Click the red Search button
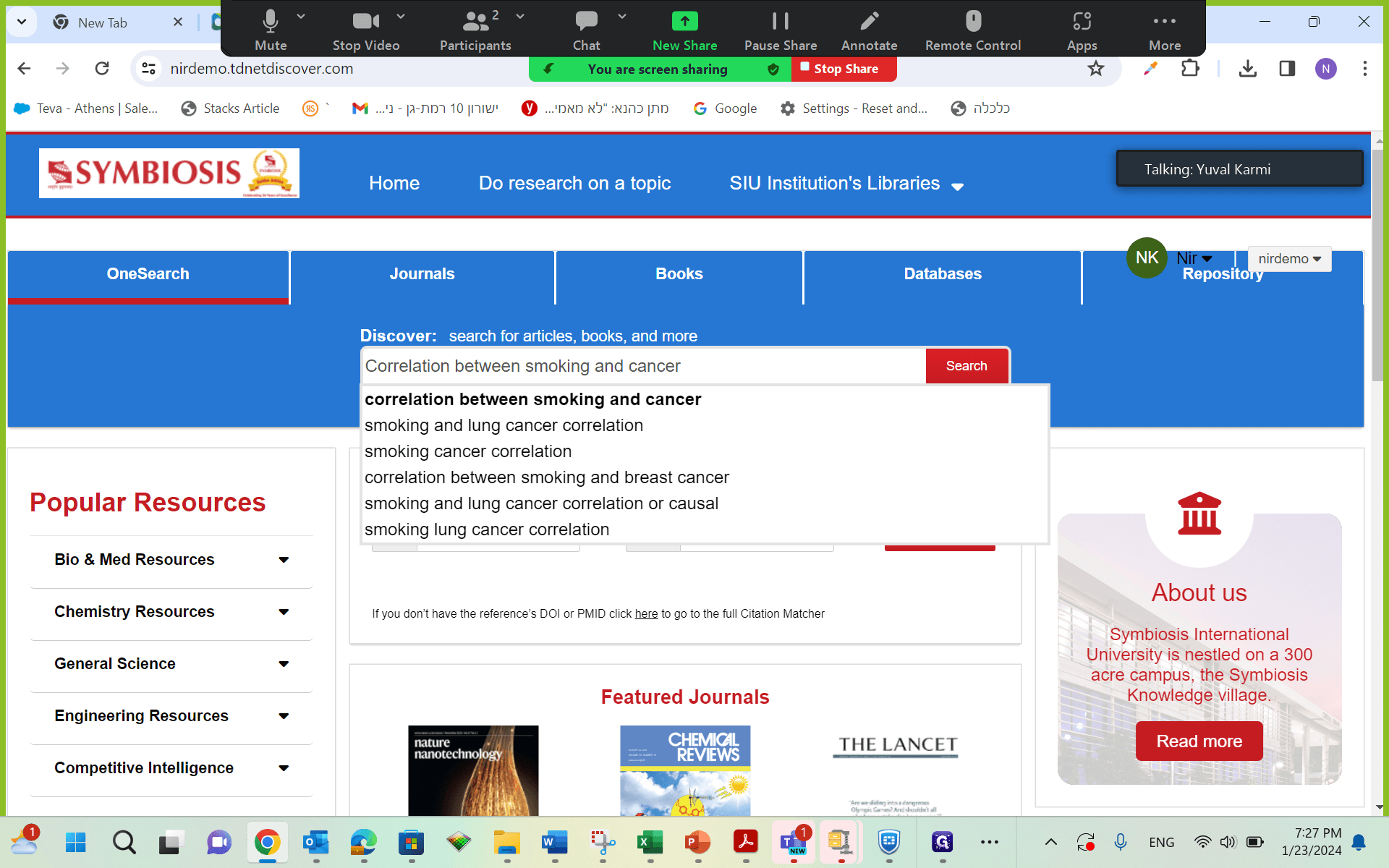The width and height of the screenshot is (1389, 868). 967,366
